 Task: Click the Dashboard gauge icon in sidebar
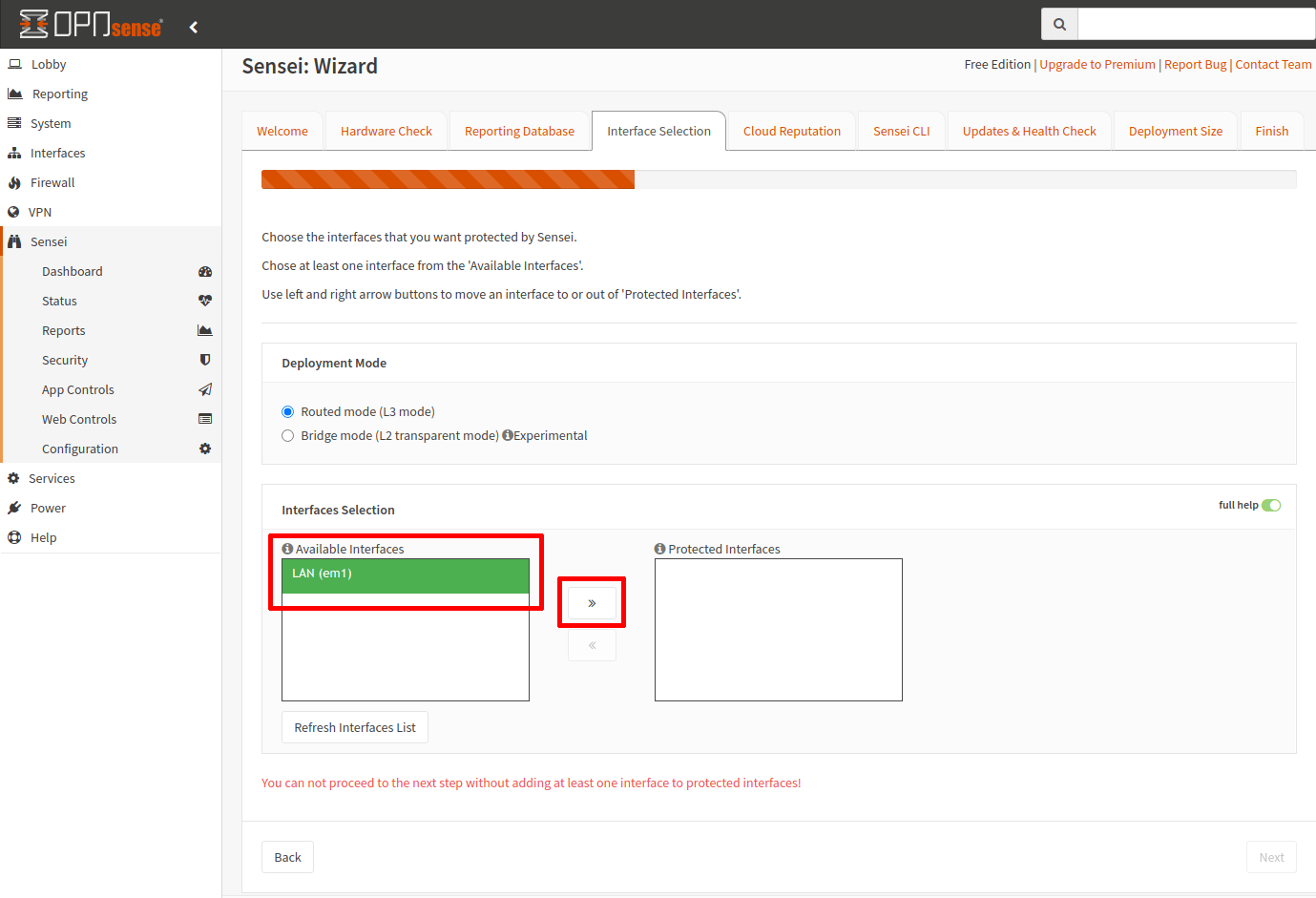click(204, 272)
